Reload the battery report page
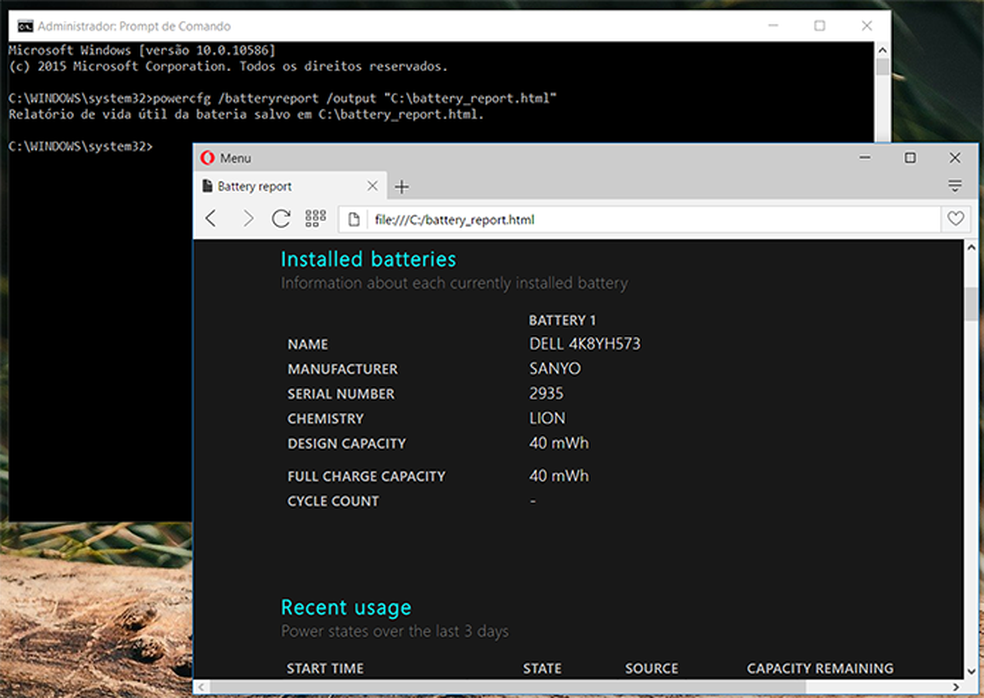The image size is (984, 698). (x=281, y=219)
